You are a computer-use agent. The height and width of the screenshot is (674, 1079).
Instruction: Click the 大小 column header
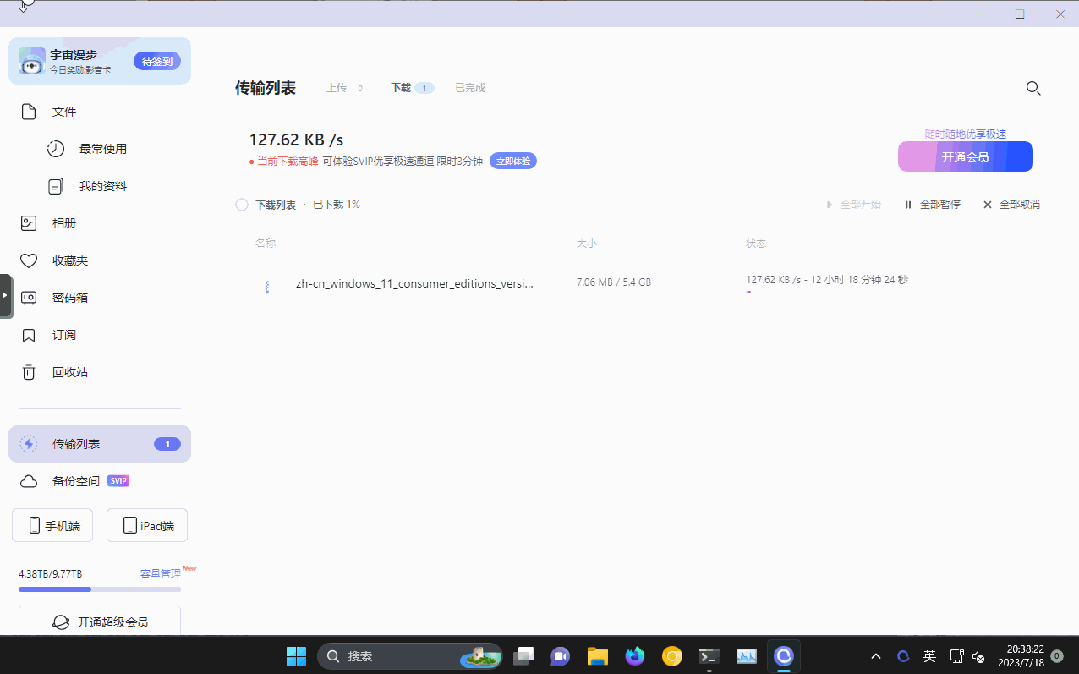tap(587, 243)
